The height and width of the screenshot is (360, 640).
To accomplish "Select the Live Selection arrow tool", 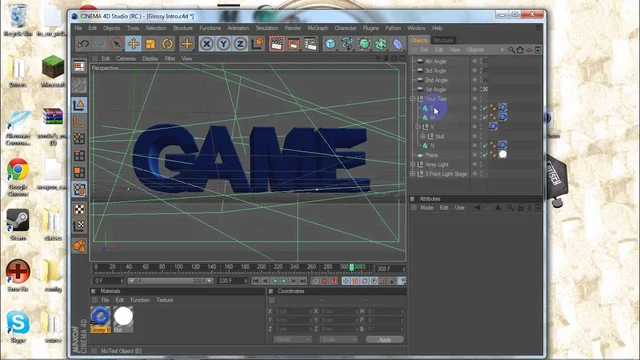I will (117, 44).
